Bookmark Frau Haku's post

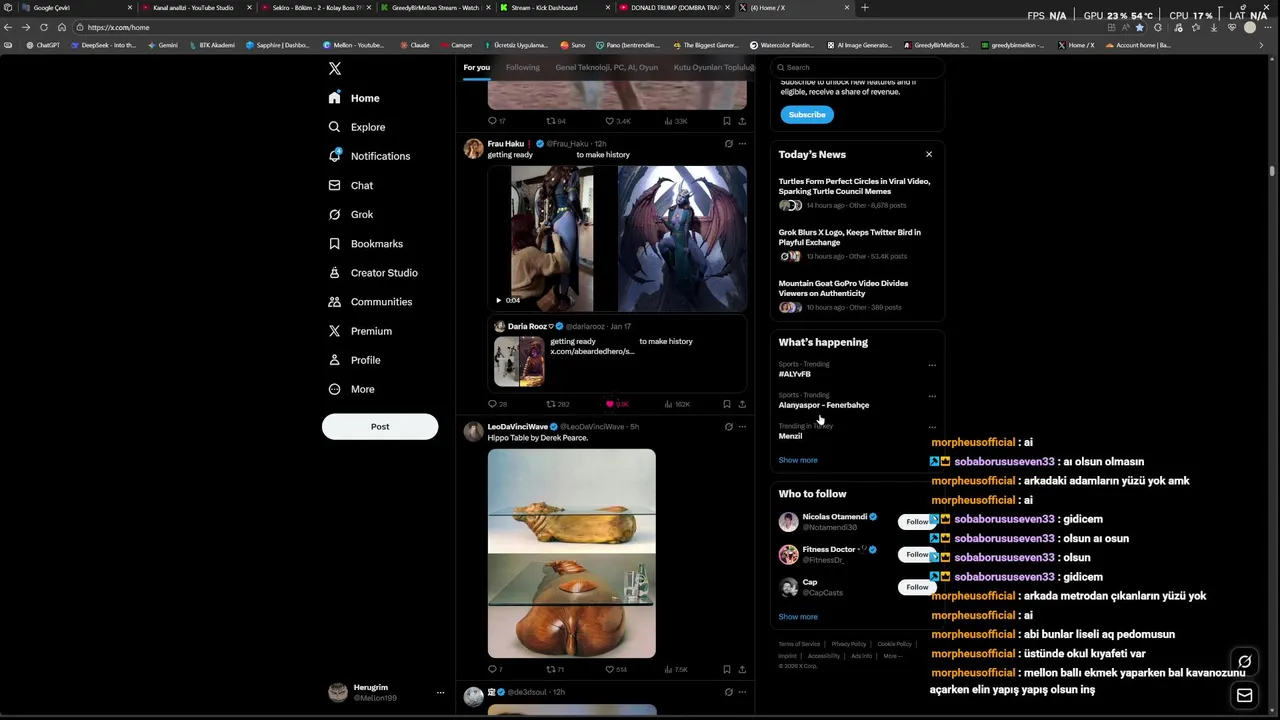[x=727, y=404]
